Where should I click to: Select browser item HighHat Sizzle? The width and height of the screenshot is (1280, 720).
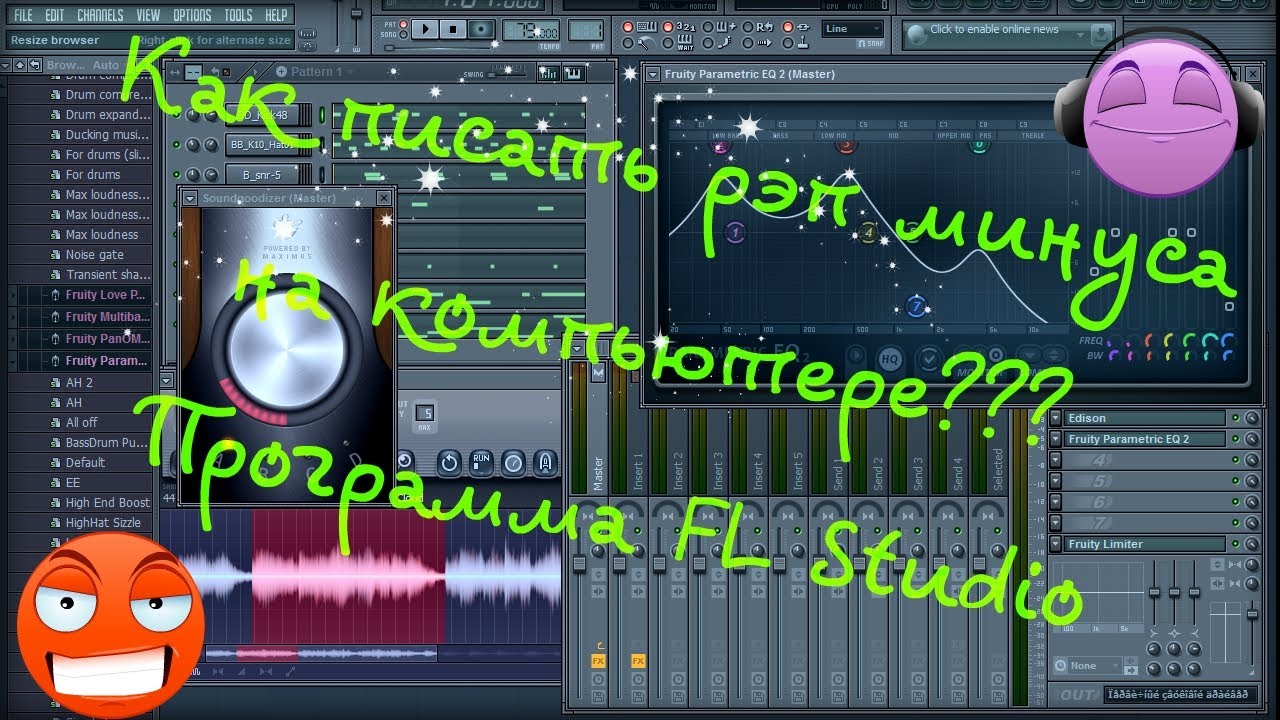click(103, 523)
